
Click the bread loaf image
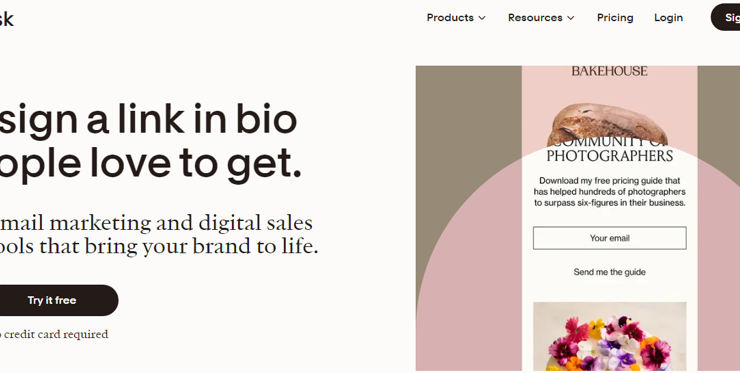tap(607, 123)
